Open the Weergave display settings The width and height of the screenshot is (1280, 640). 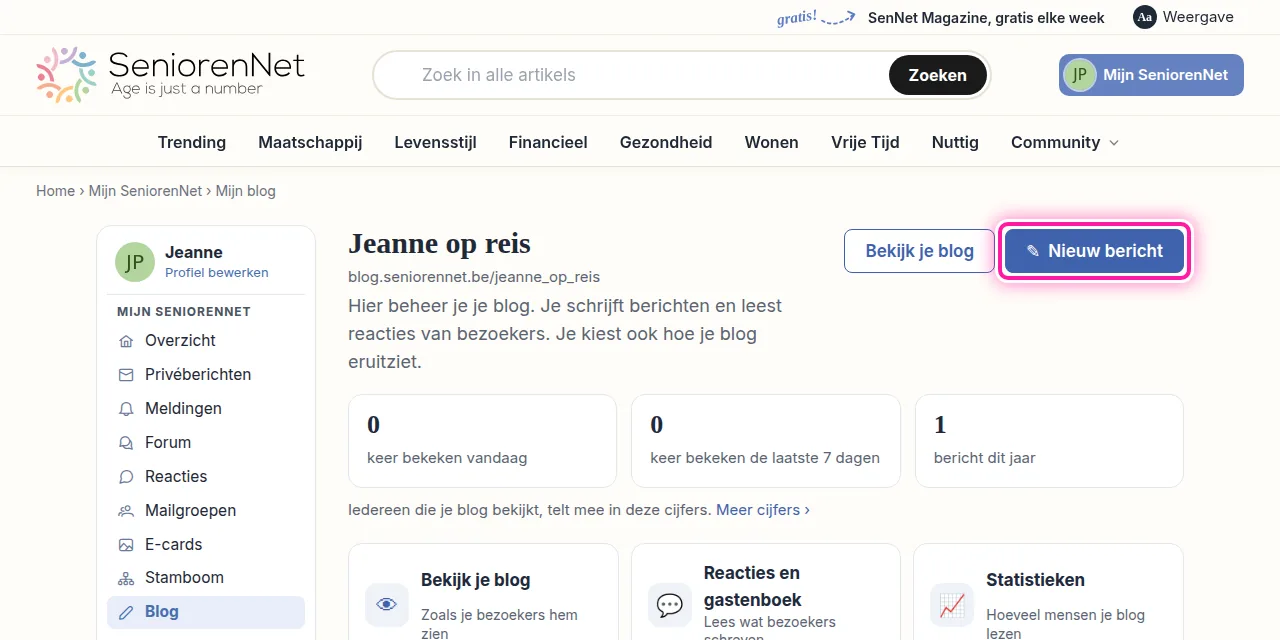[x=1183, y=17]
